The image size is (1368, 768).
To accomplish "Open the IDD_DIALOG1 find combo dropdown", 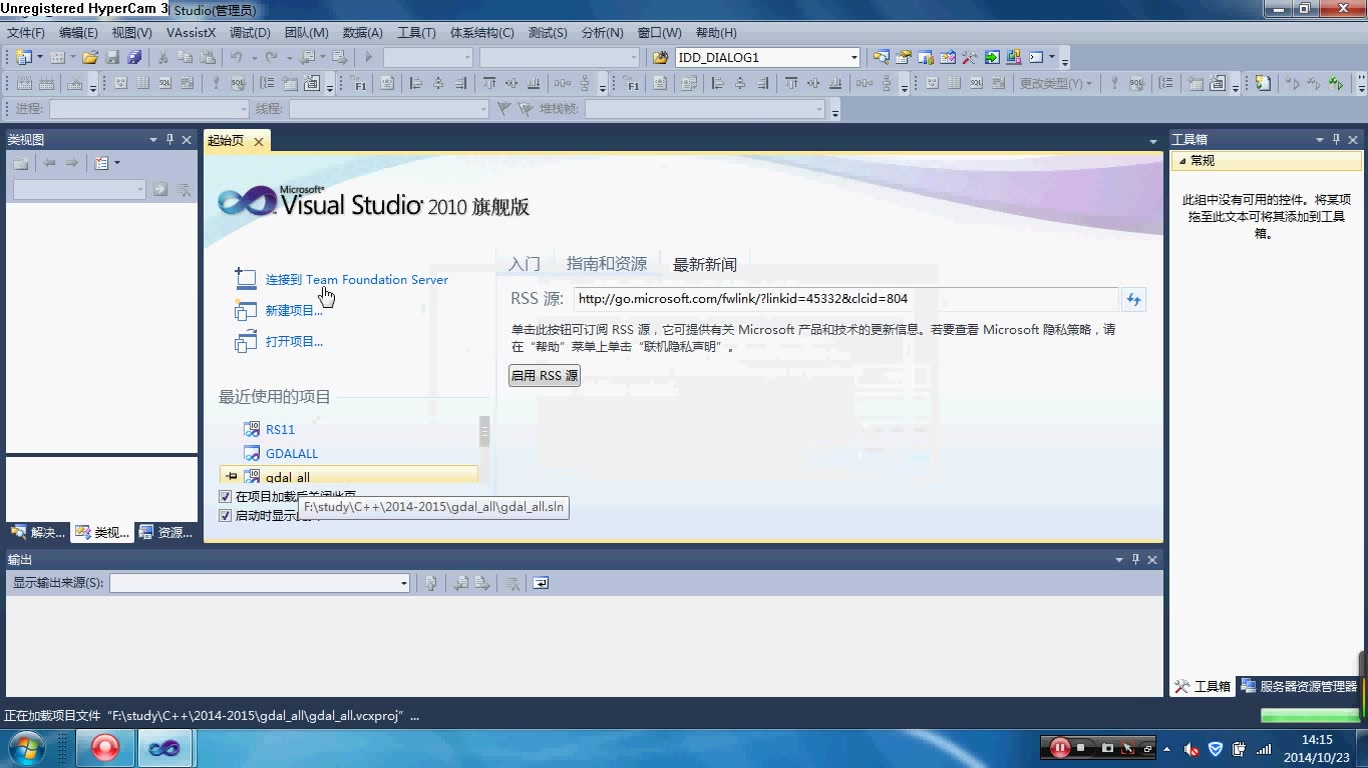I will point(853,58).
